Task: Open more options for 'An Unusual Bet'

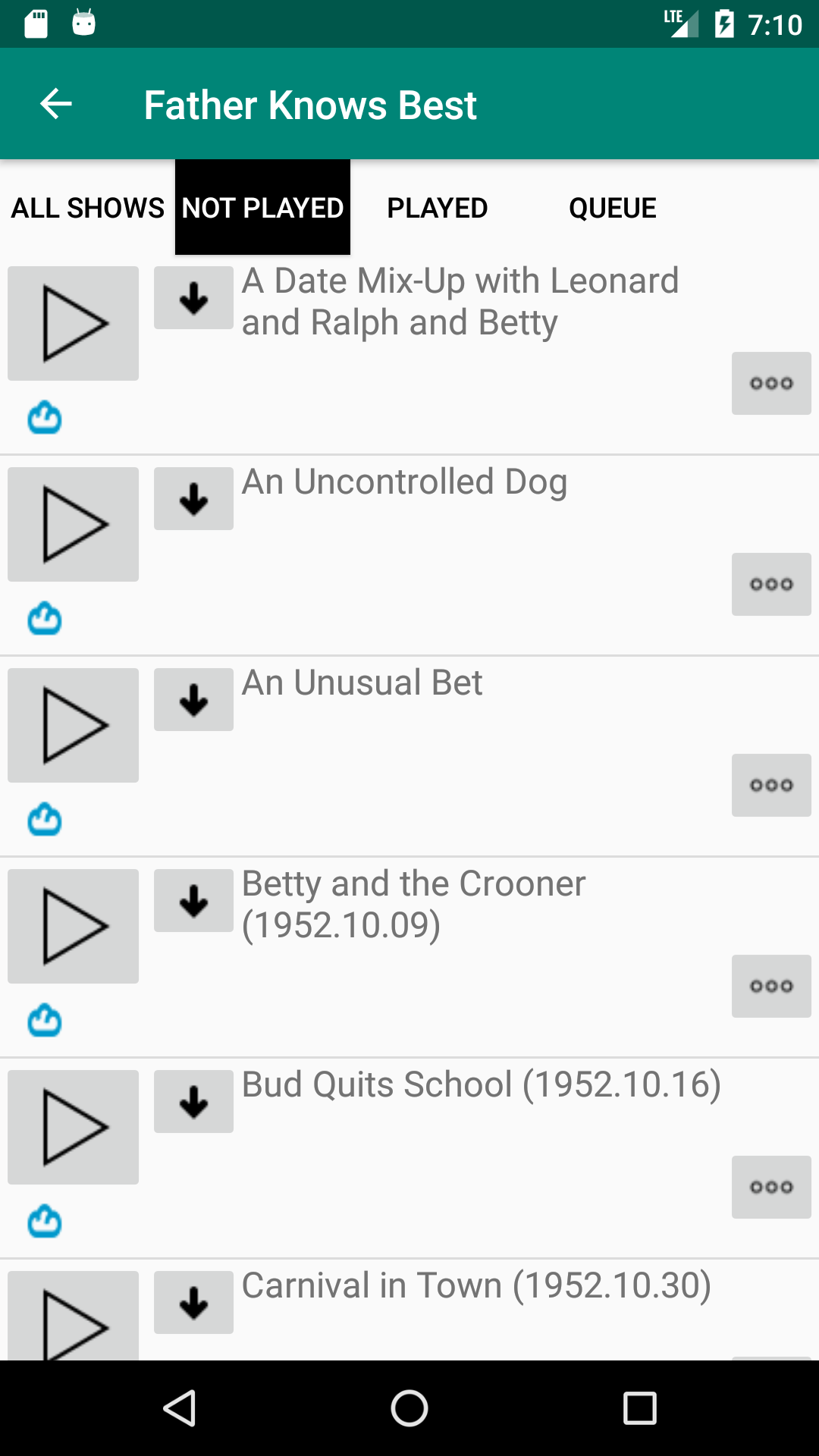Action: [770, 785]
